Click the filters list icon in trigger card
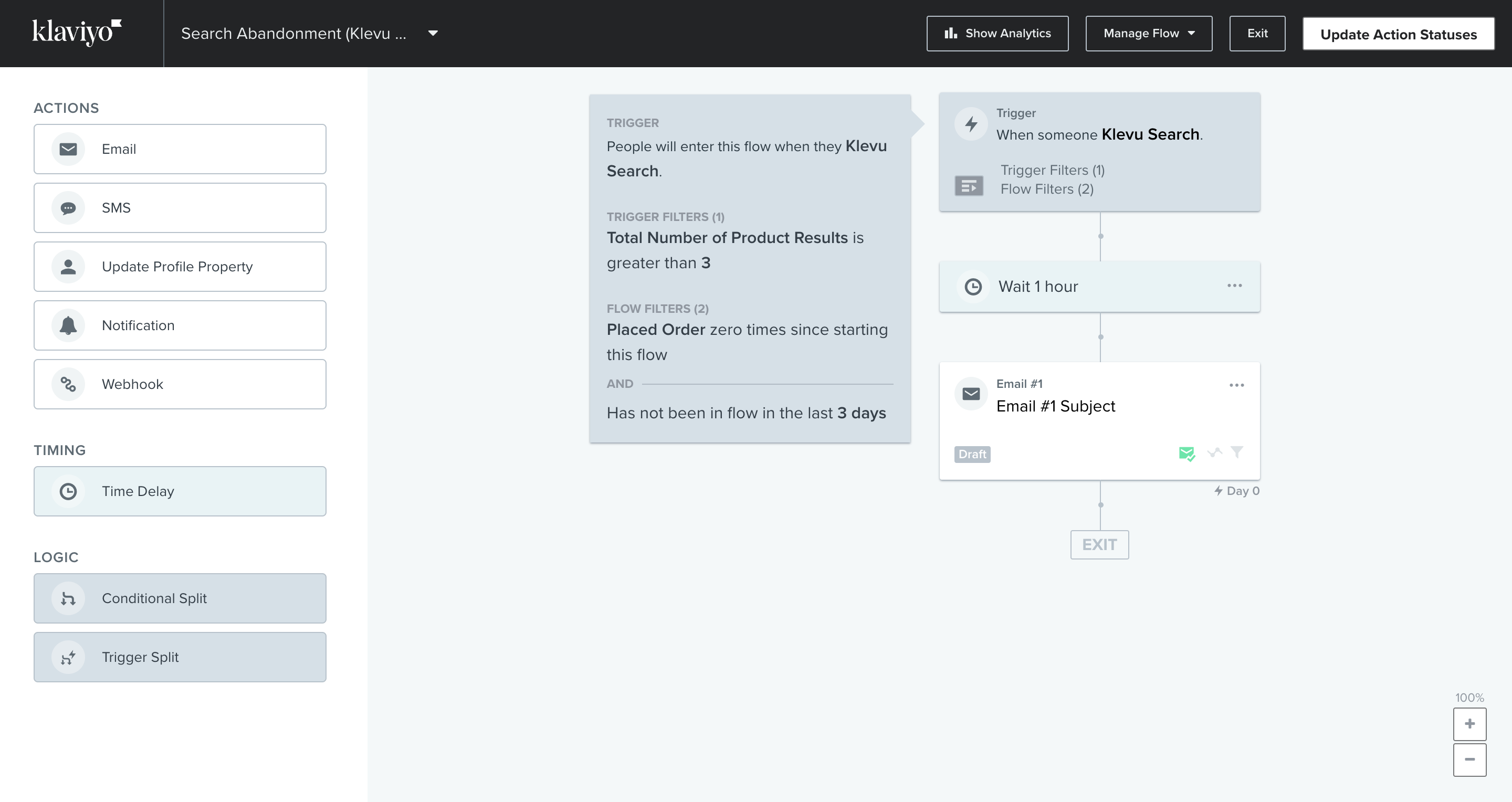This screenshot has width=1512, height=802. click(x=969, y=186)
